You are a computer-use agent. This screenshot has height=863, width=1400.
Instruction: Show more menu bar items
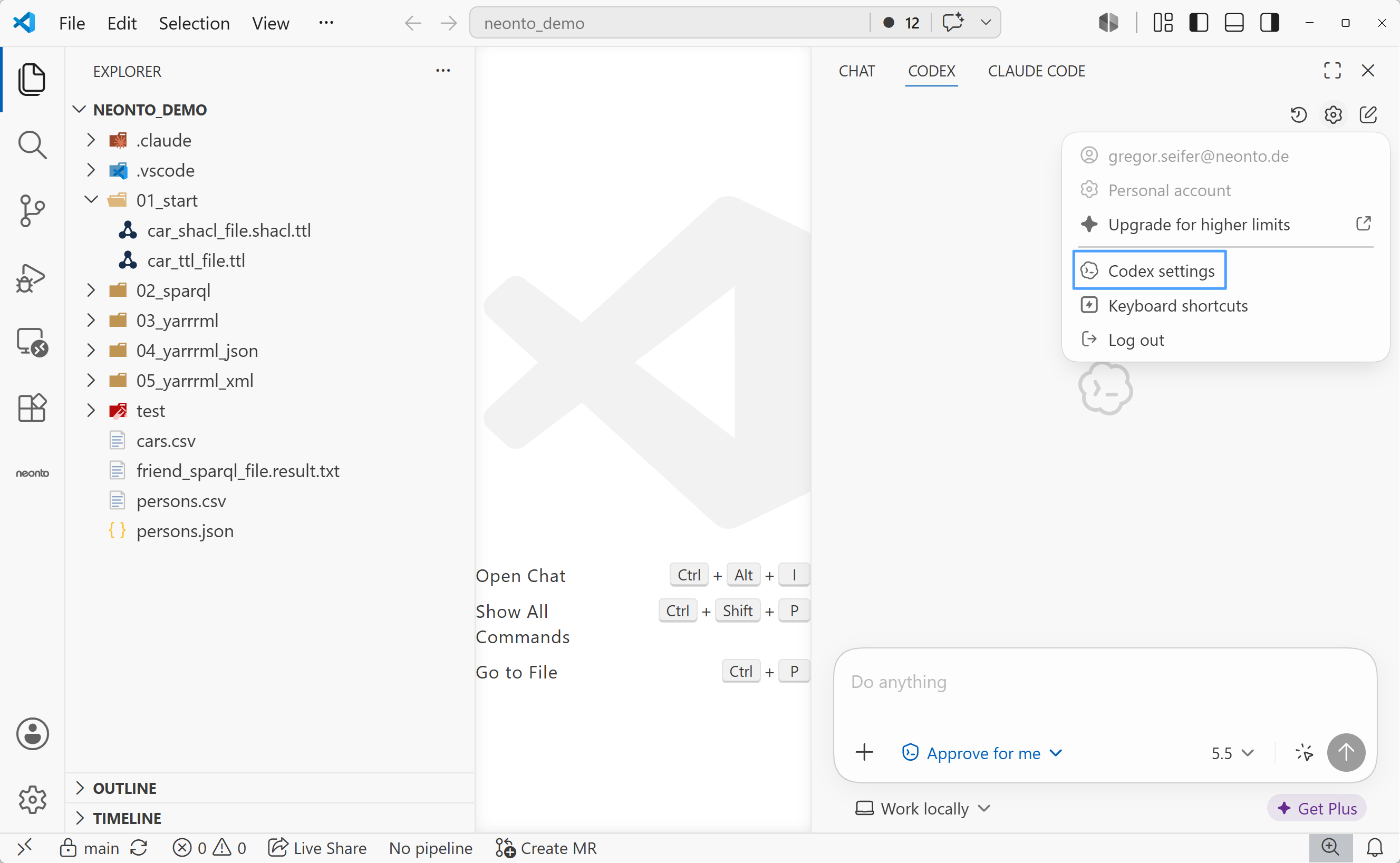[326, 23]
